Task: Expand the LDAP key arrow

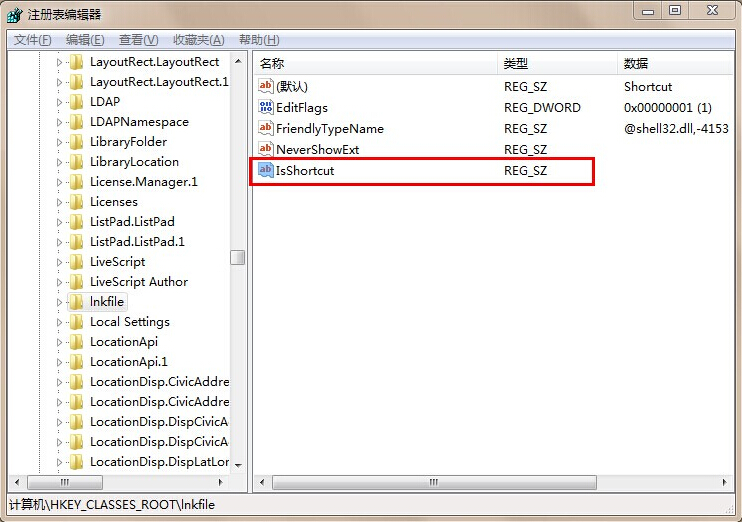Action: pyautogui.click(x=59, y=102)
